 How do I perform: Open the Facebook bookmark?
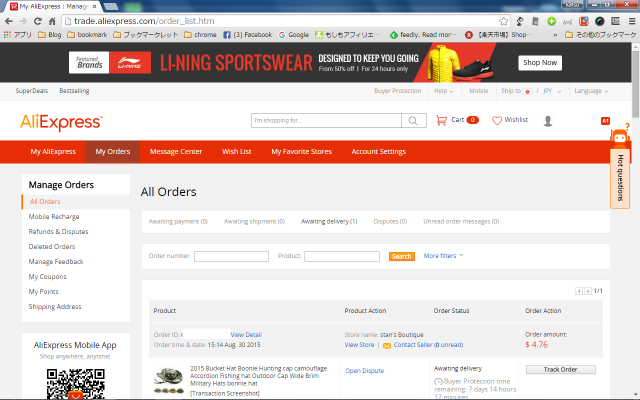coord(248,35)
